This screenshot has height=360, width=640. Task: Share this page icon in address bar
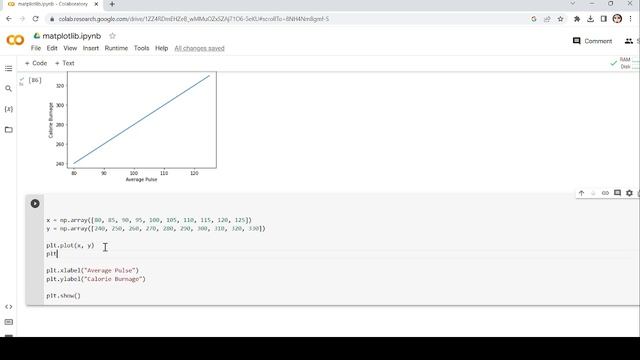tap(547, 19)
